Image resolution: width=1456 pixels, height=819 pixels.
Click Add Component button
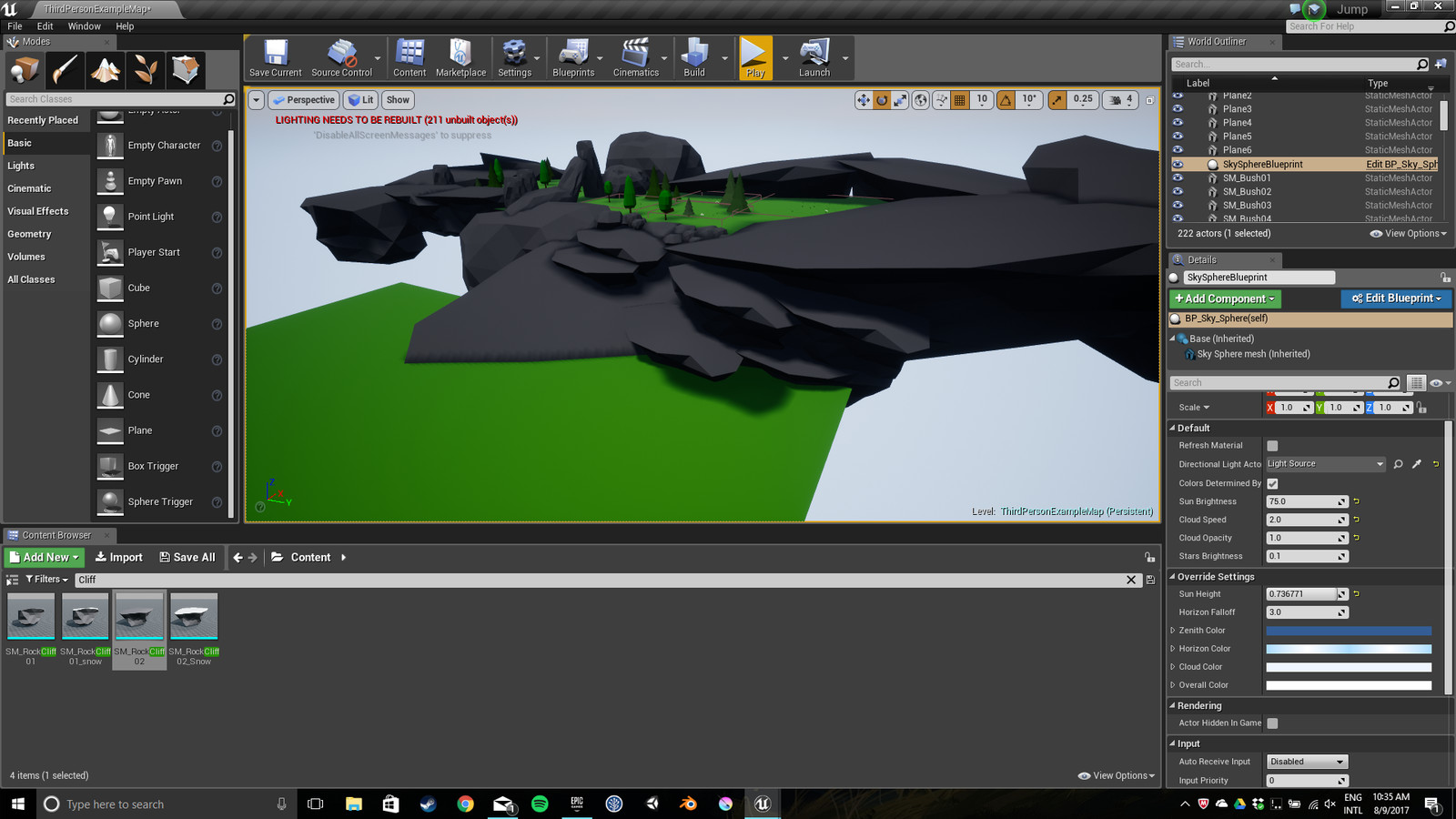(1225, 298)
